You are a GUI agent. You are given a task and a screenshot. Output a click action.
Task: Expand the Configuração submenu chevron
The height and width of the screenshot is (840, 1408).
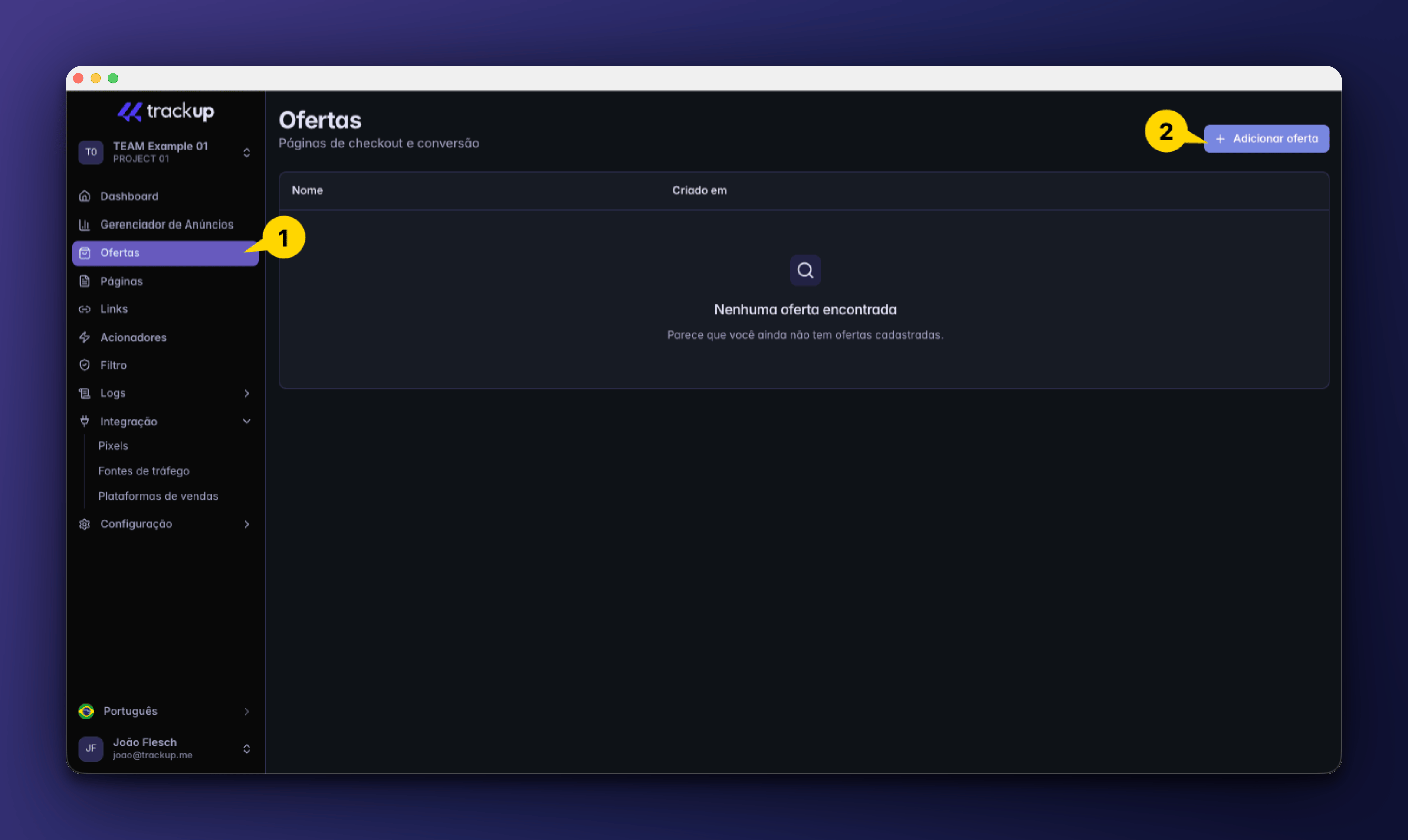(246, 524)
